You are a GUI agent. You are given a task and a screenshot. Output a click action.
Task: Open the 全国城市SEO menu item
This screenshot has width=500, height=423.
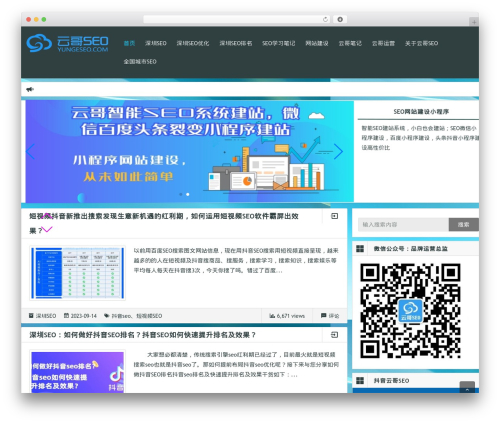(140, 62)
